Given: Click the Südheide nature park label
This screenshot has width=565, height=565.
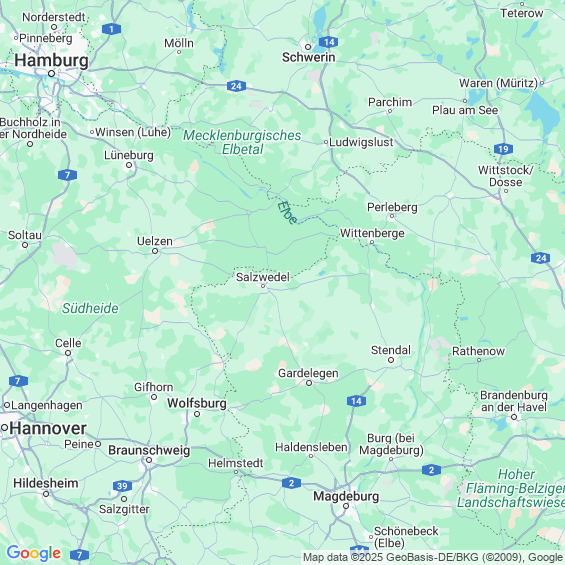Looking at the screenshot, I should 90,308.
